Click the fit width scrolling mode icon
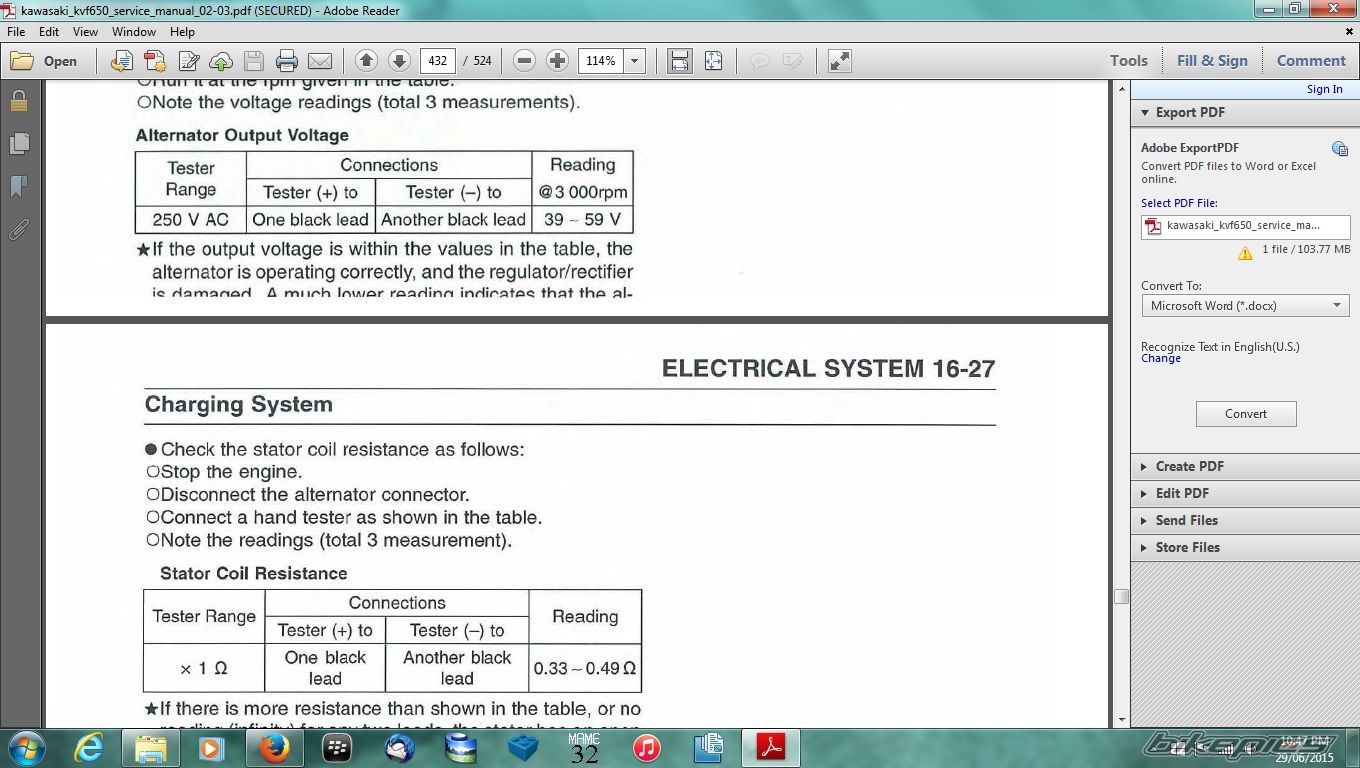The image size is (1360, 768). pos(680,61)
